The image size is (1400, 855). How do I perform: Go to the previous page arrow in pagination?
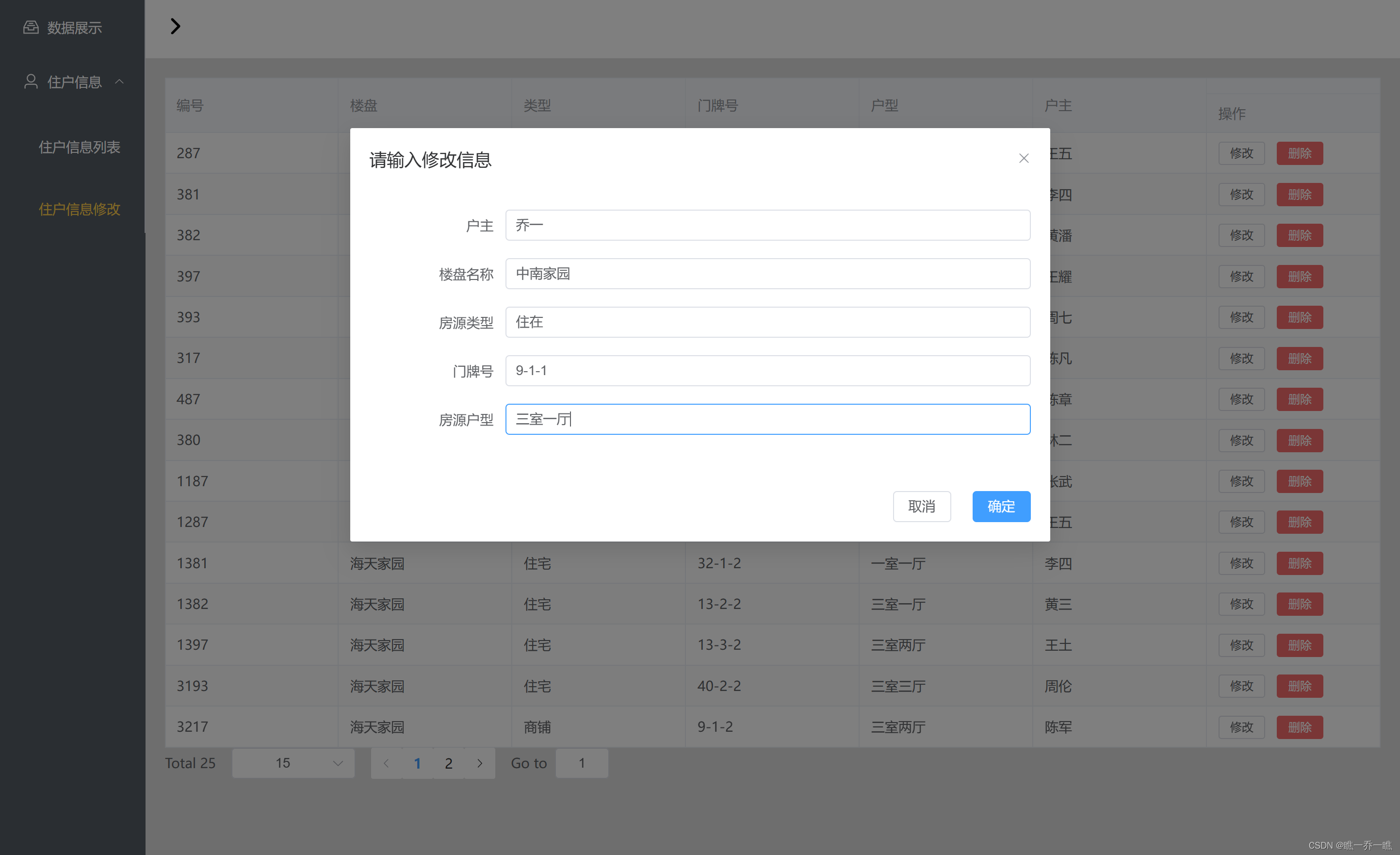pos(386,763)
